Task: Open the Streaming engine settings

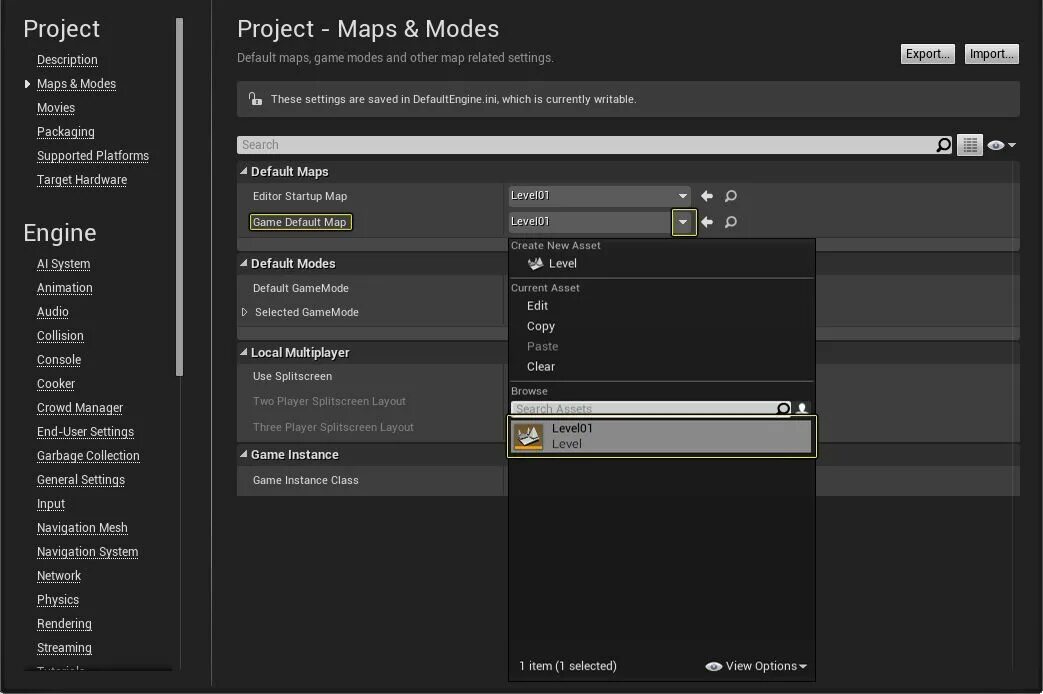Action: coord(65,647)
